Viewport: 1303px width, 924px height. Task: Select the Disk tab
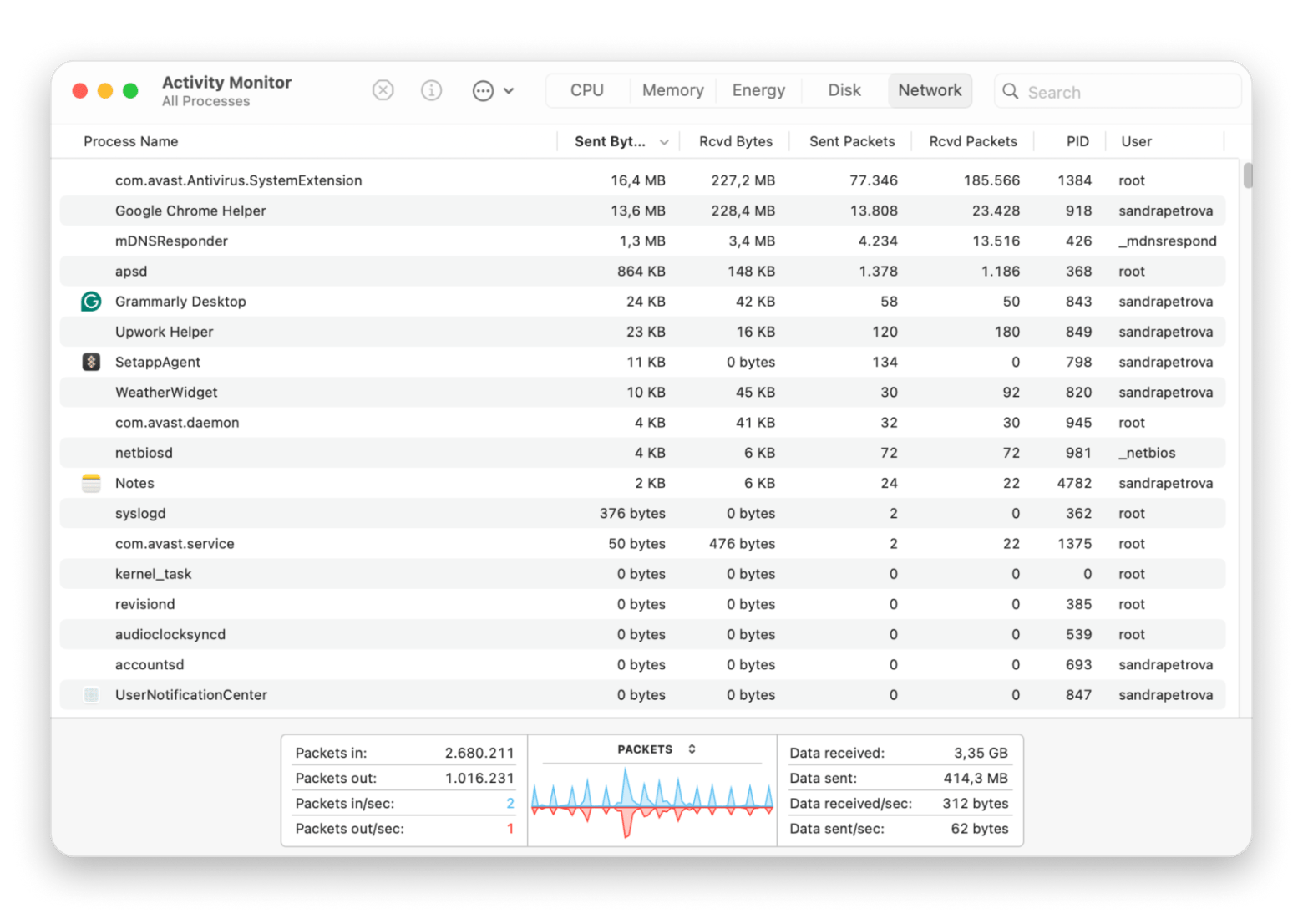point(844,90)
